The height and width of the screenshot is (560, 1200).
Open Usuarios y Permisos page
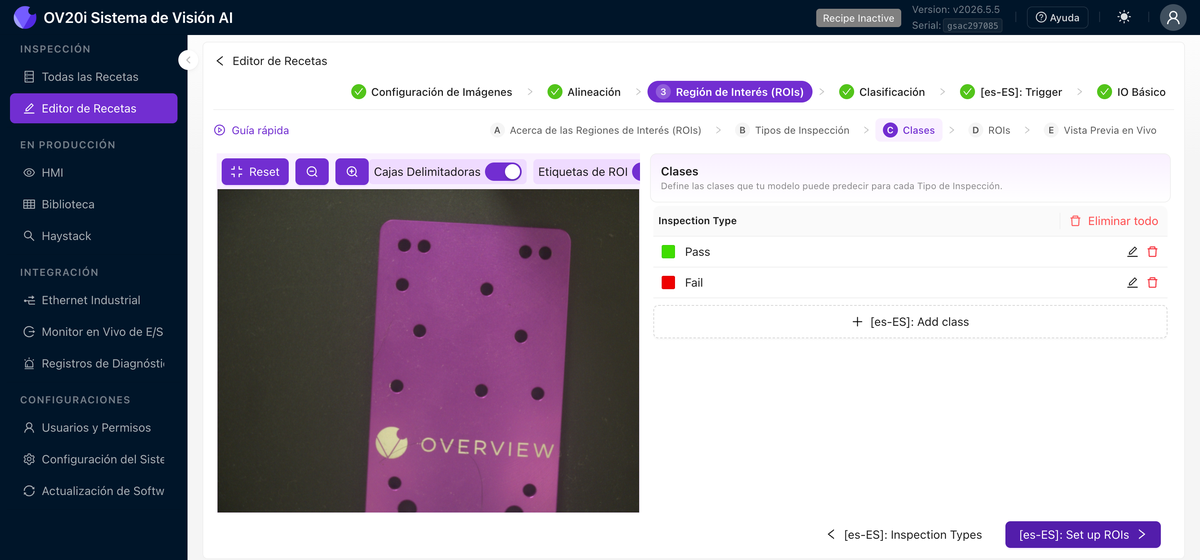point(96,428)
